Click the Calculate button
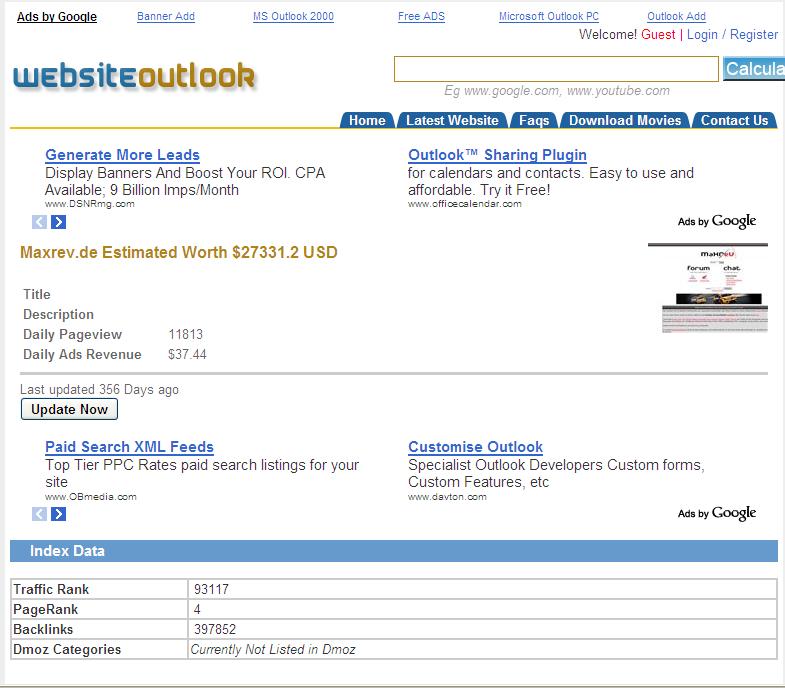Viewport: 785px width, 688px height. point(754,69)
